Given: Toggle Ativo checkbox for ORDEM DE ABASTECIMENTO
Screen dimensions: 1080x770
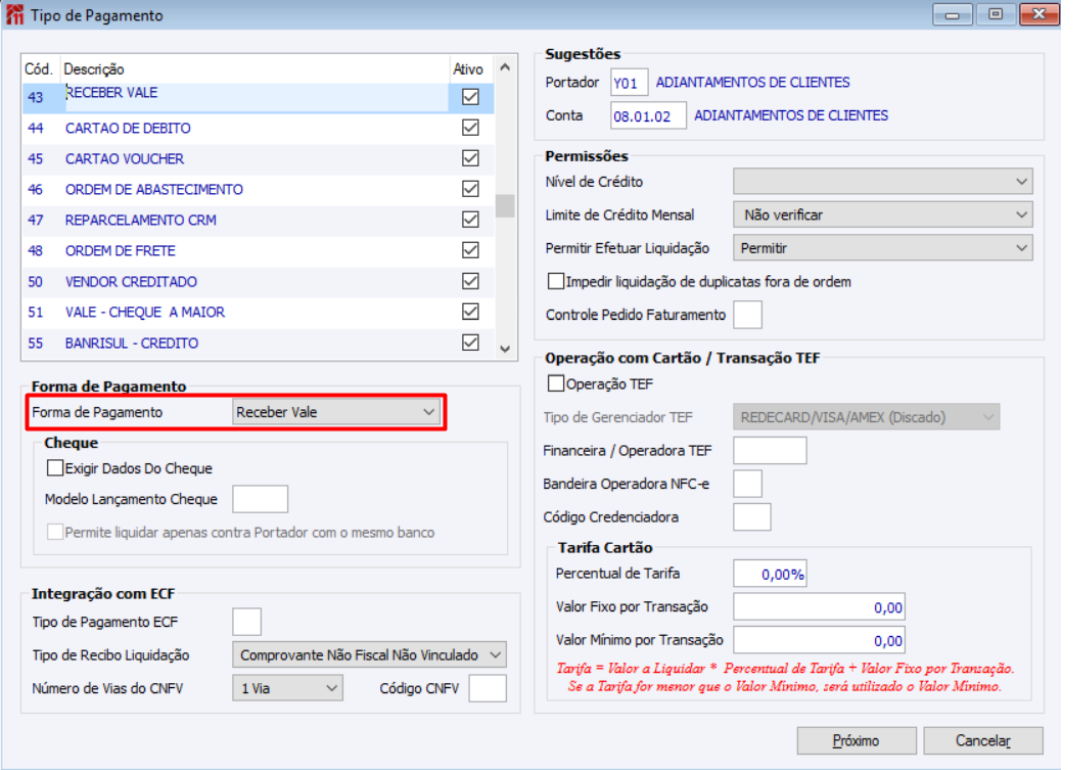Looking at the screenshot, I should pyautogui.click(x=470, y=189).
